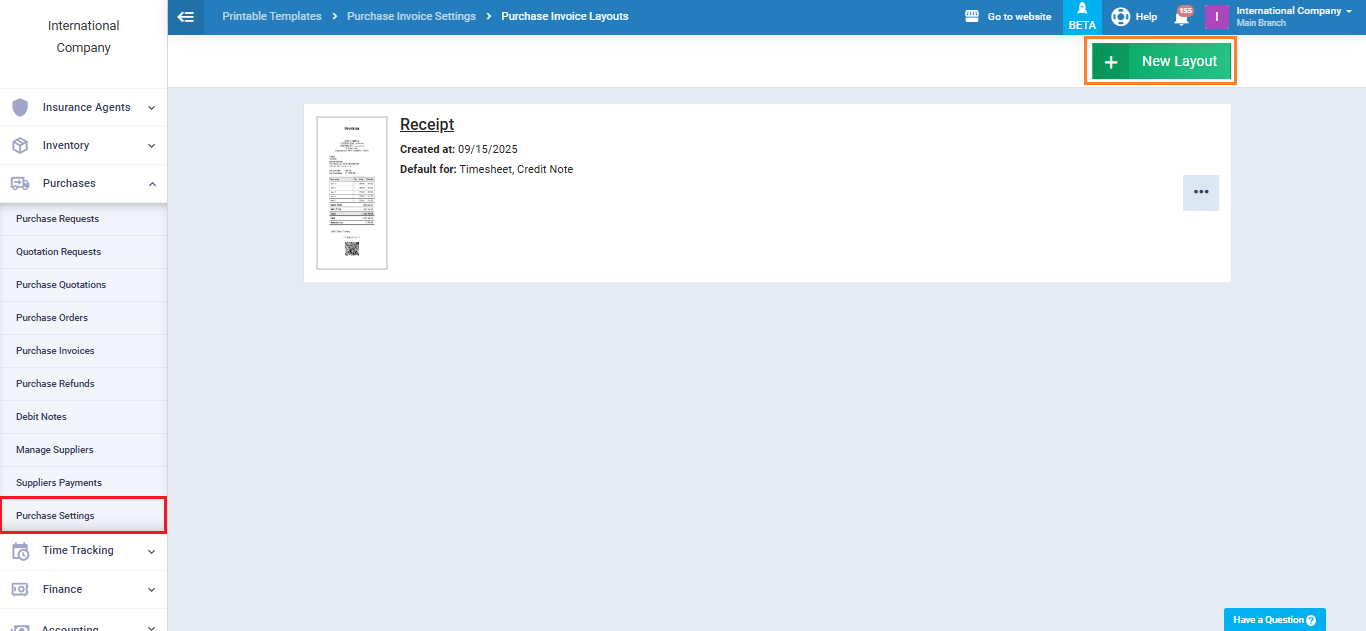Click the New Layout button
Viewport: 1366px width, 631px height.
(1161, 61)
